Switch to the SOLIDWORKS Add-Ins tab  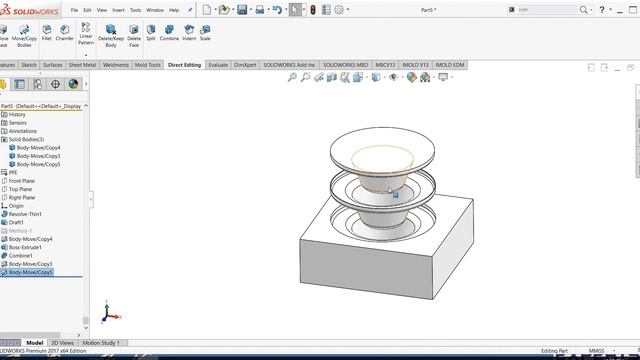pyautogui.click(x=289, y=65)
